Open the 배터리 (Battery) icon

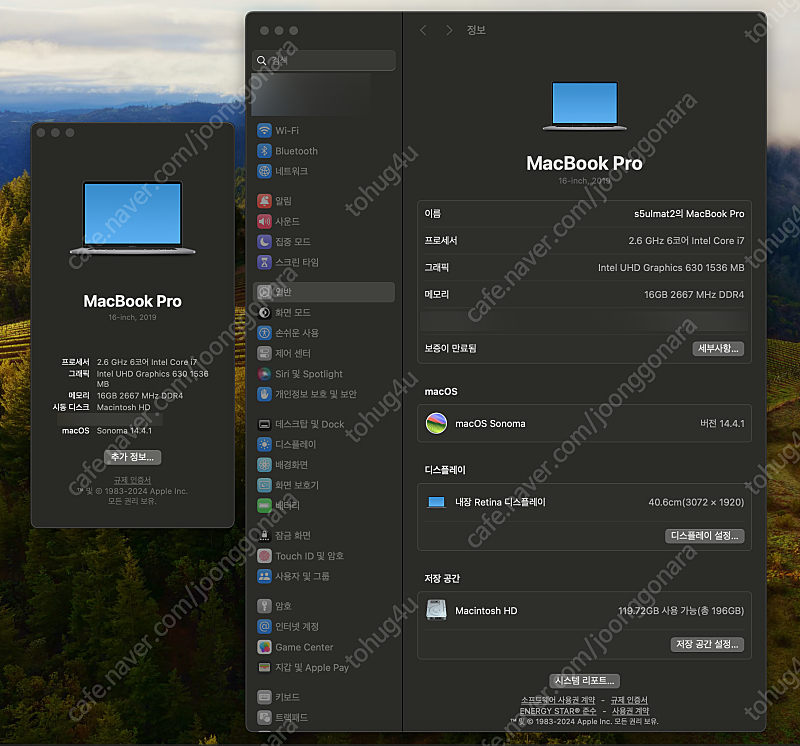tap(264, 506)
